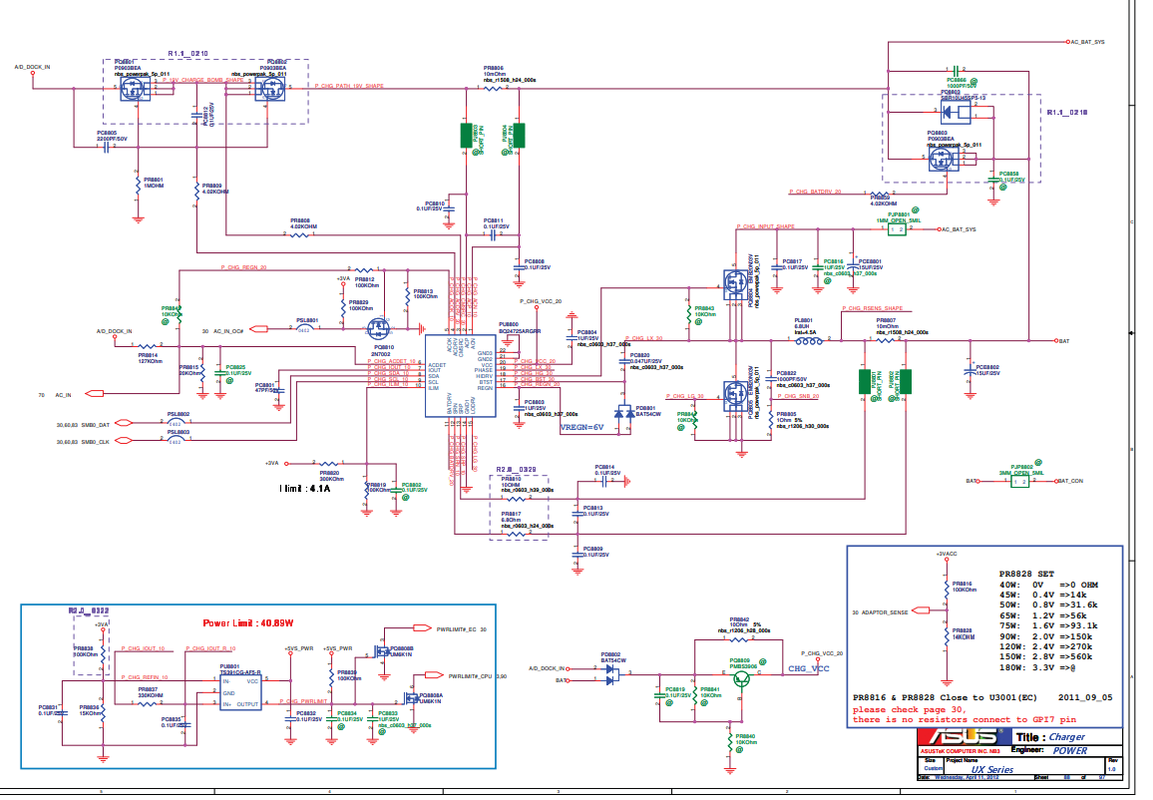The width and height of the screenshot is (1153, 800).
Task: Click the PD8801 BAT54CW diode symbol
Action: tap(624, 414)
